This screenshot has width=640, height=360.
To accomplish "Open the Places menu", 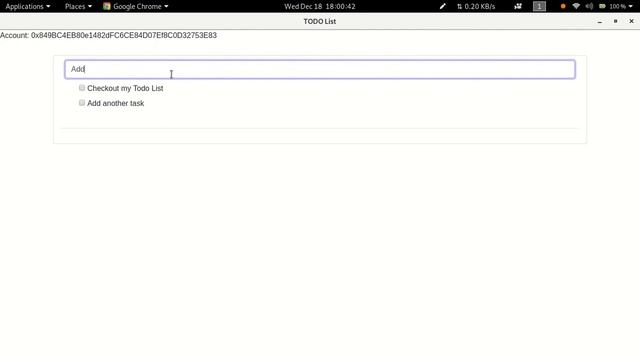I will [x=78, y=6].
